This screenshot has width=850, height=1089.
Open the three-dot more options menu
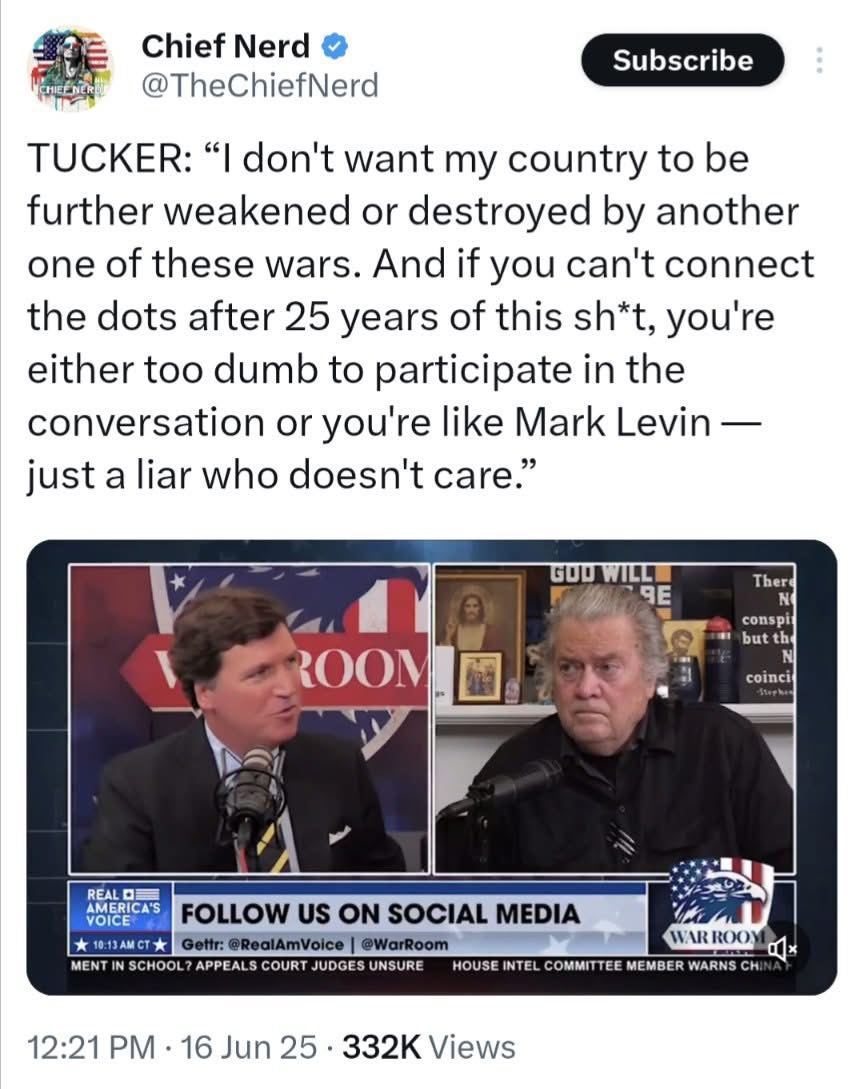pyautogui.click(x=819, y=60)
